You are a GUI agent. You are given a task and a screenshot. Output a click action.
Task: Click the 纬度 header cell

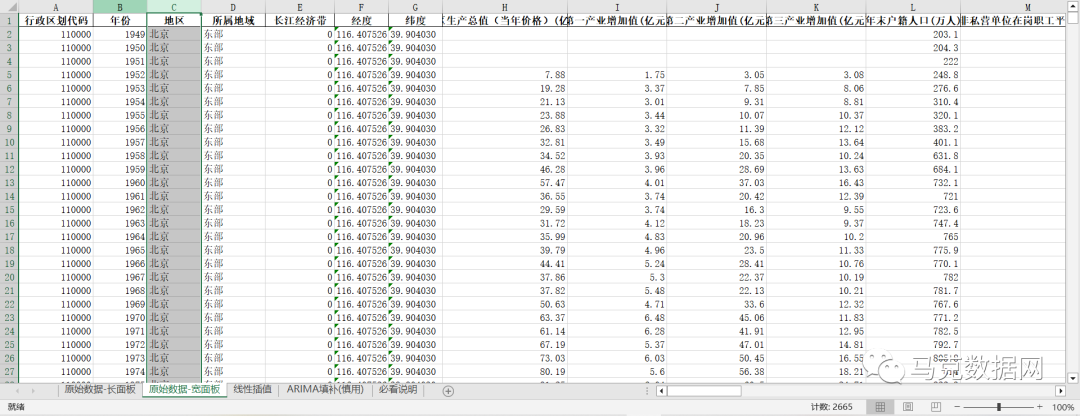415,20
